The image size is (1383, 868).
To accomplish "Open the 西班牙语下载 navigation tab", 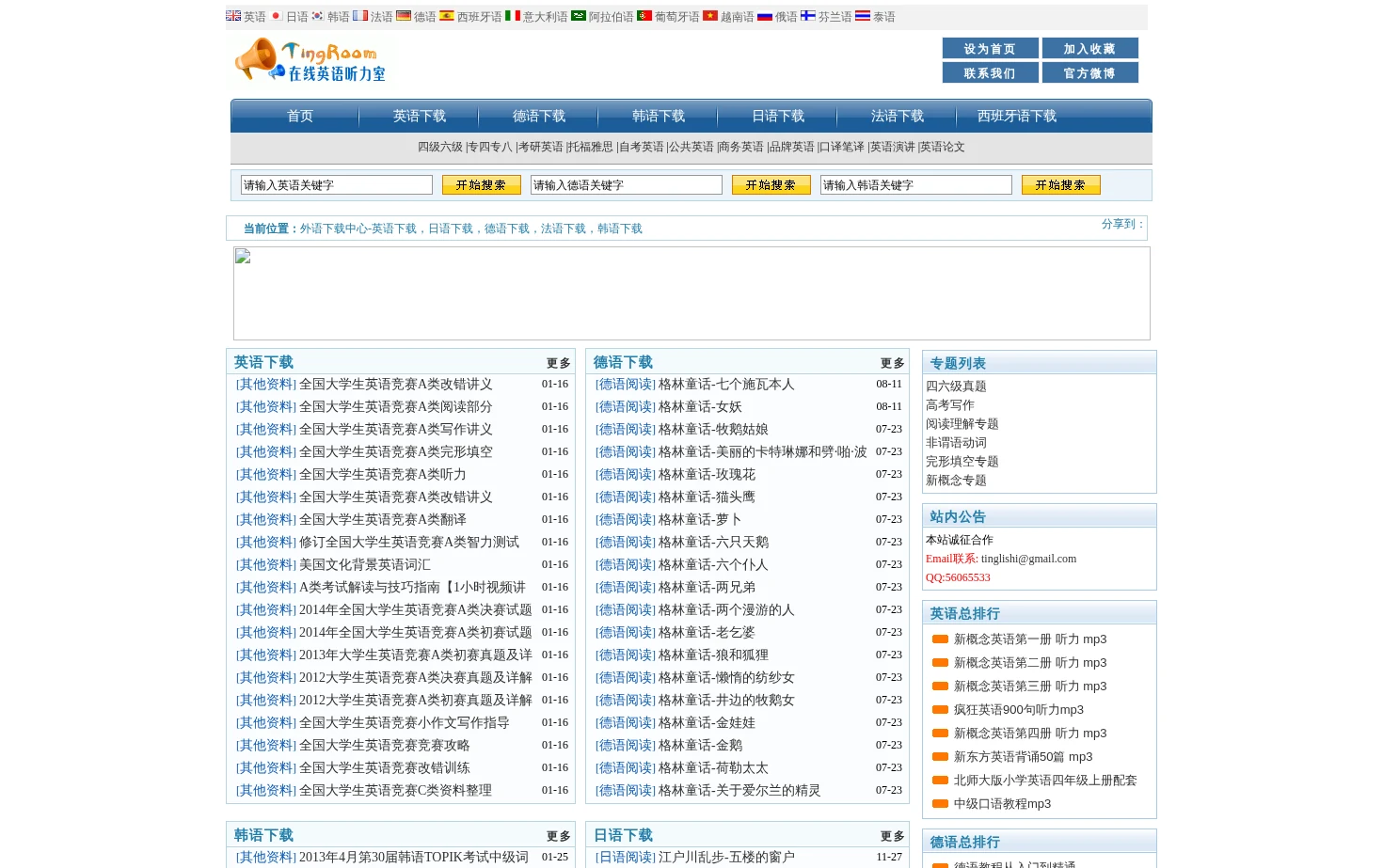I will 1017,116.
